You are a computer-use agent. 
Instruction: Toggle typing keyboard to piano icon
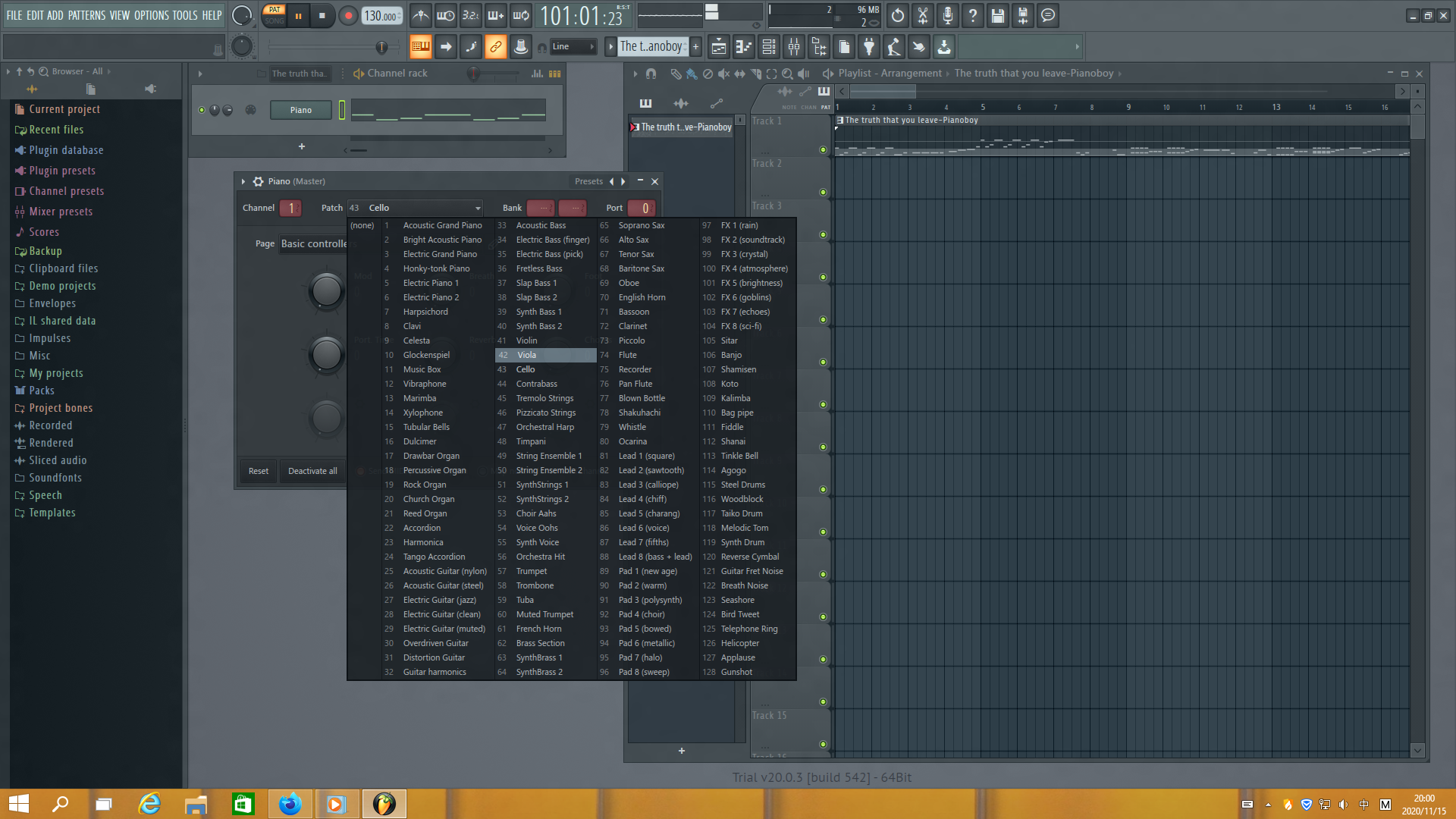click(x=420, y=46)
